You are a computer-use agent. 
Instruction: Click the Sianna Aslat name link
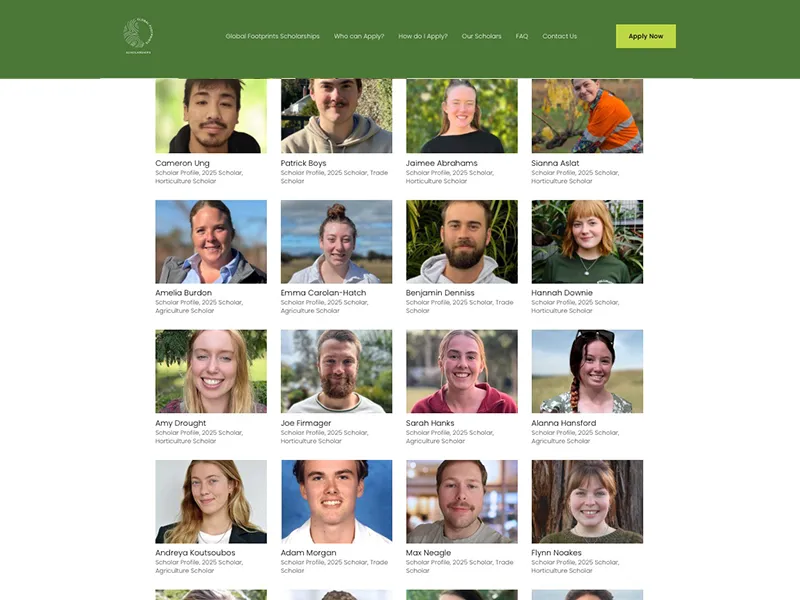(555, 163)
